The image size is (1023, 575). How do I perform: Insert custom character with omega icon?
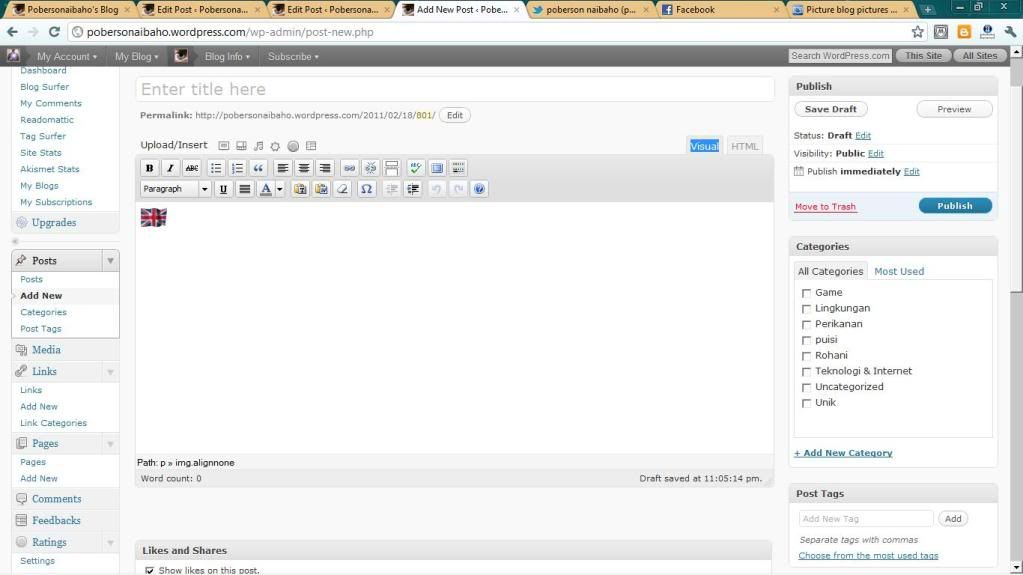click(366, 189)
